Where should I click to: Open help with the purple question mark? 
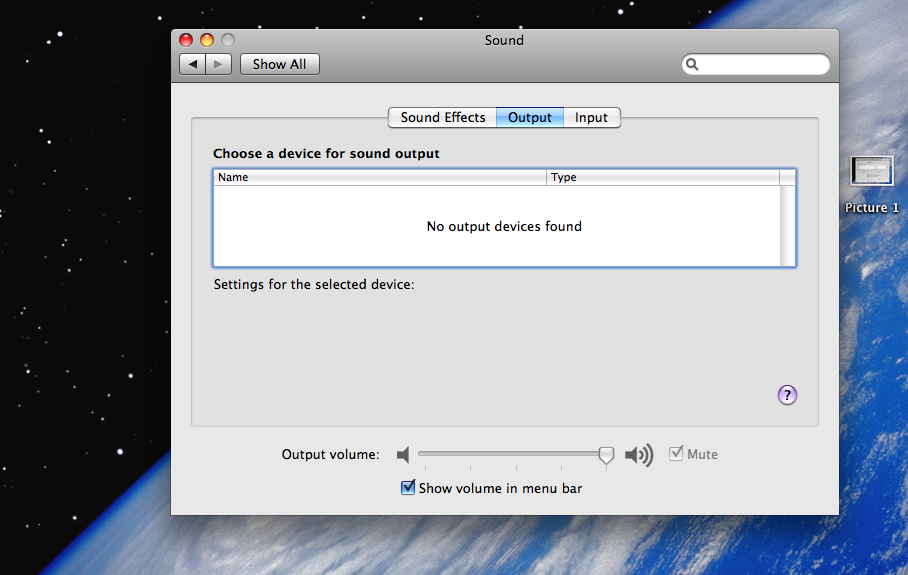pyautogui.click(x=787, y=395)
